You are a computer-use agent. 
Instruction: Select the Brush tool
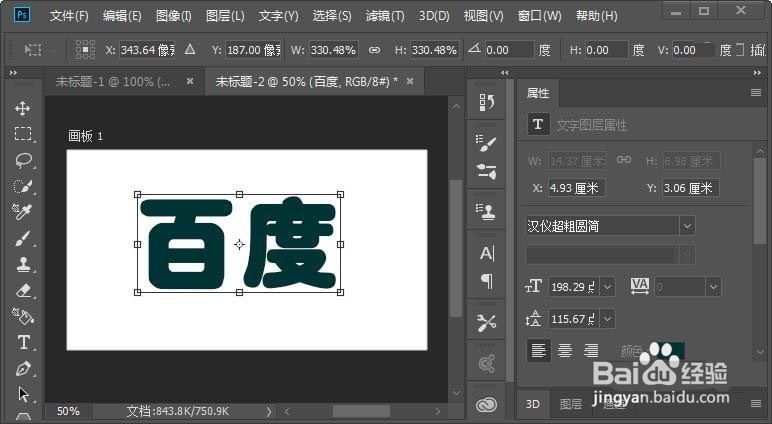click(x=23, y=238)
